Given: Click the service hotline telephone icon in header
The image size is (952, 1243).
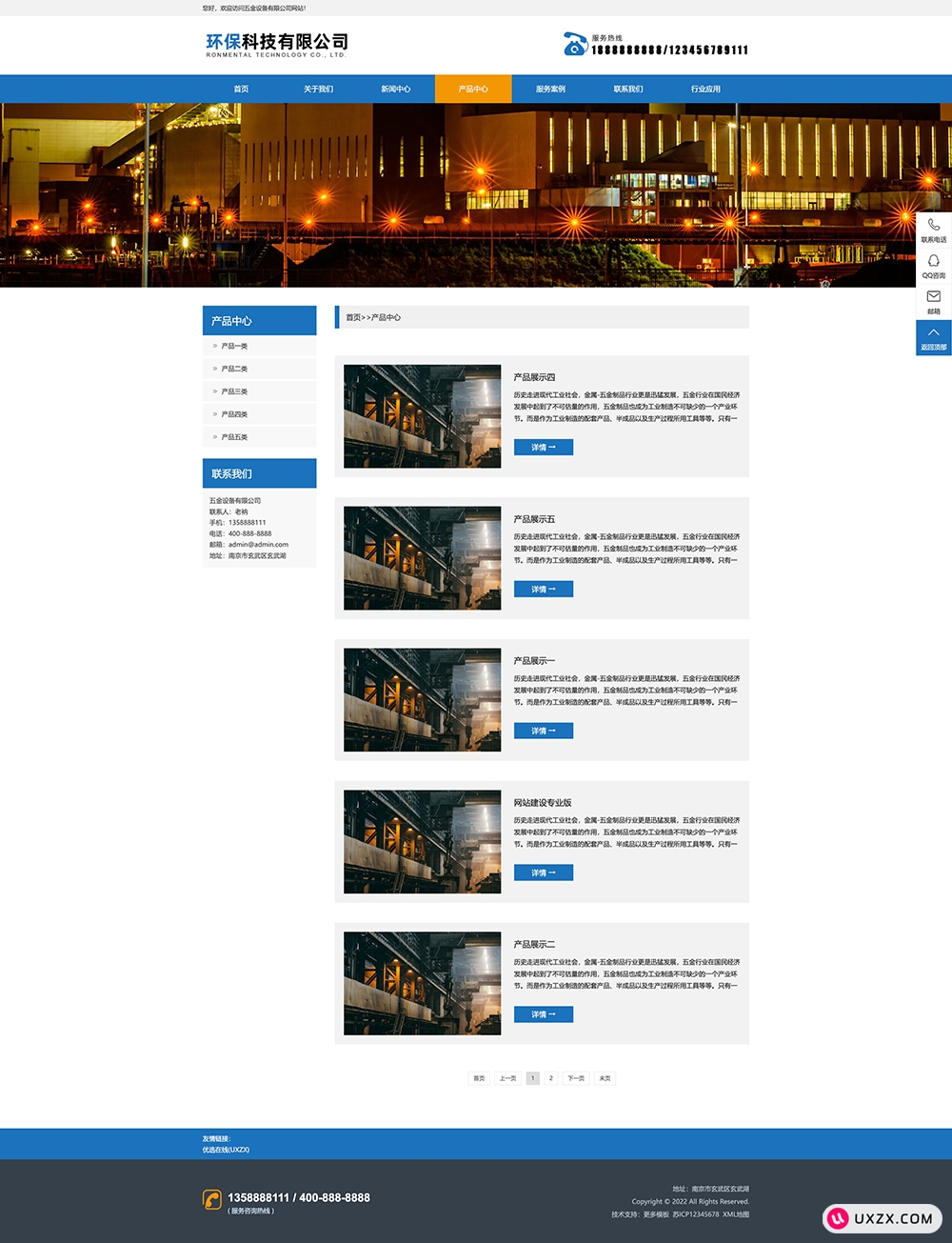Looking at the screenshot, I should pyautogui.click(x=575, y=44).
